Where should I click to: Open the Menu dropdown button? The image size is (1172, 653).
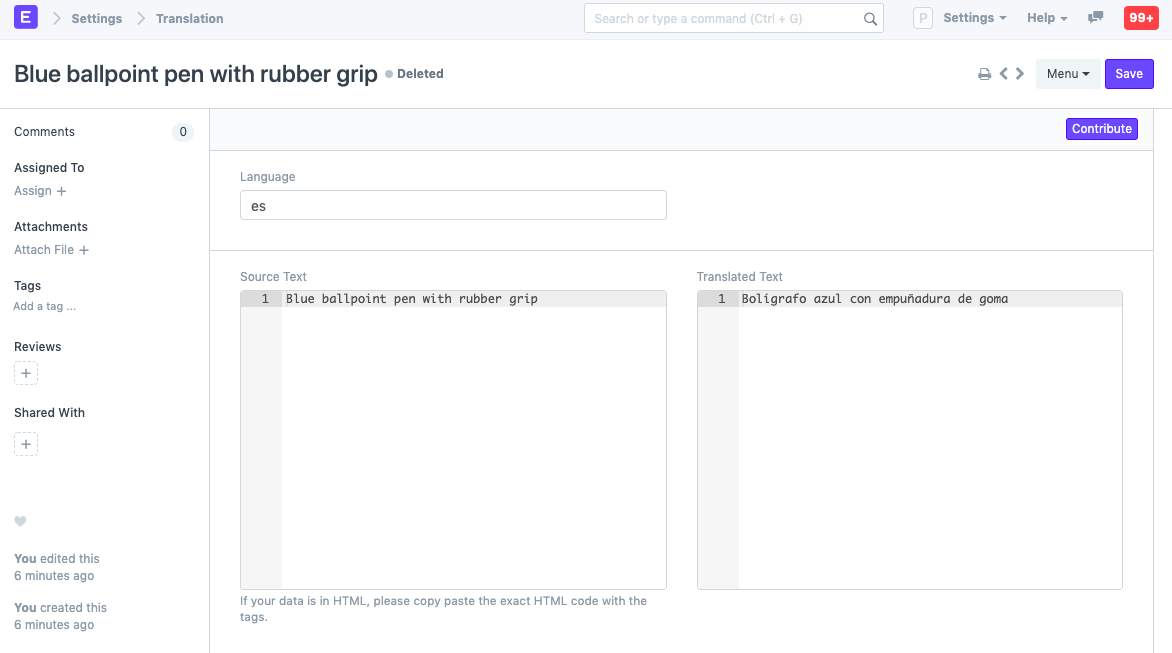click(1067, 74)
